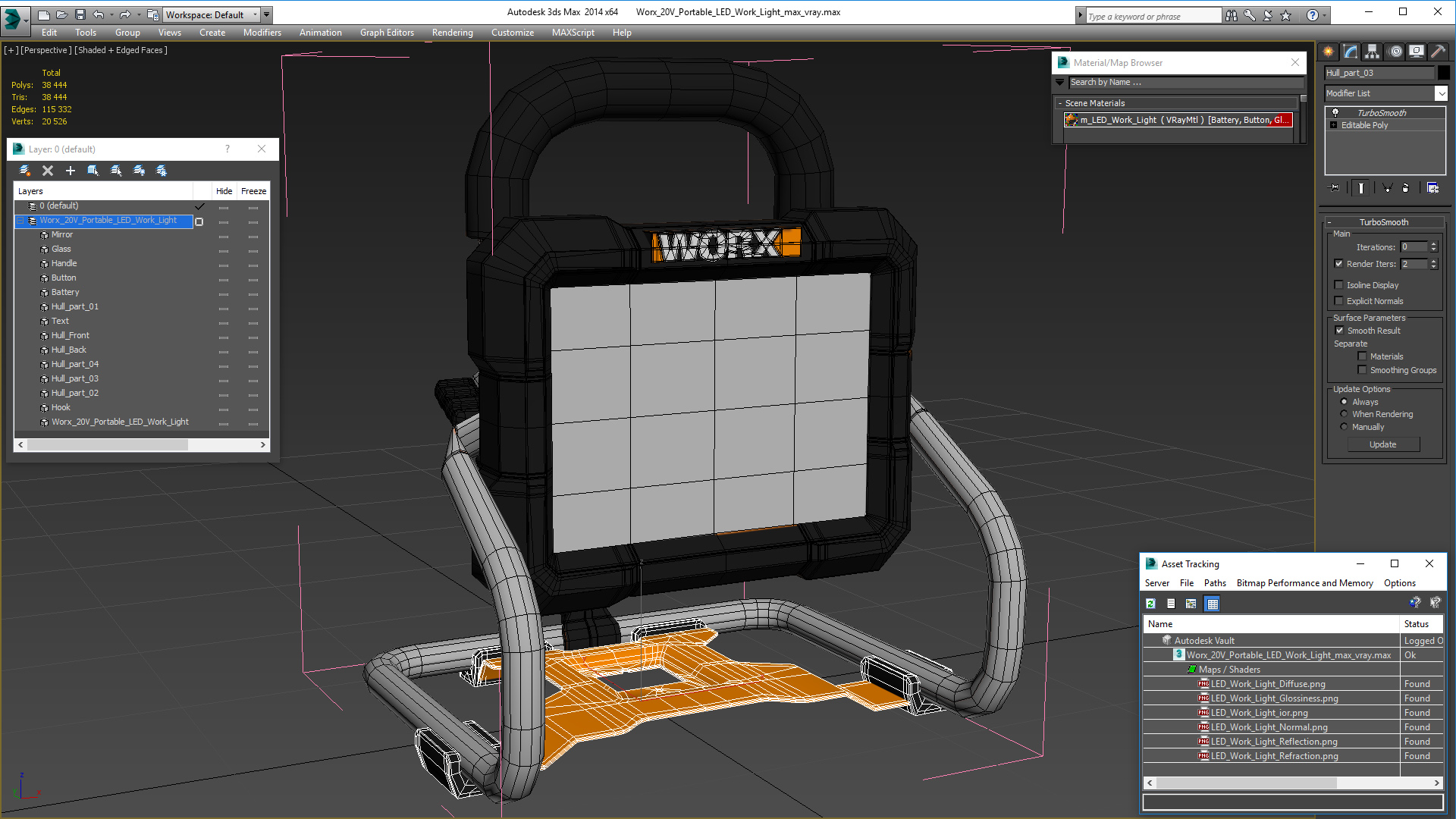Open the Modifier List dropdown
Screen dimensions: 1456x819
tap(1441, 93)
